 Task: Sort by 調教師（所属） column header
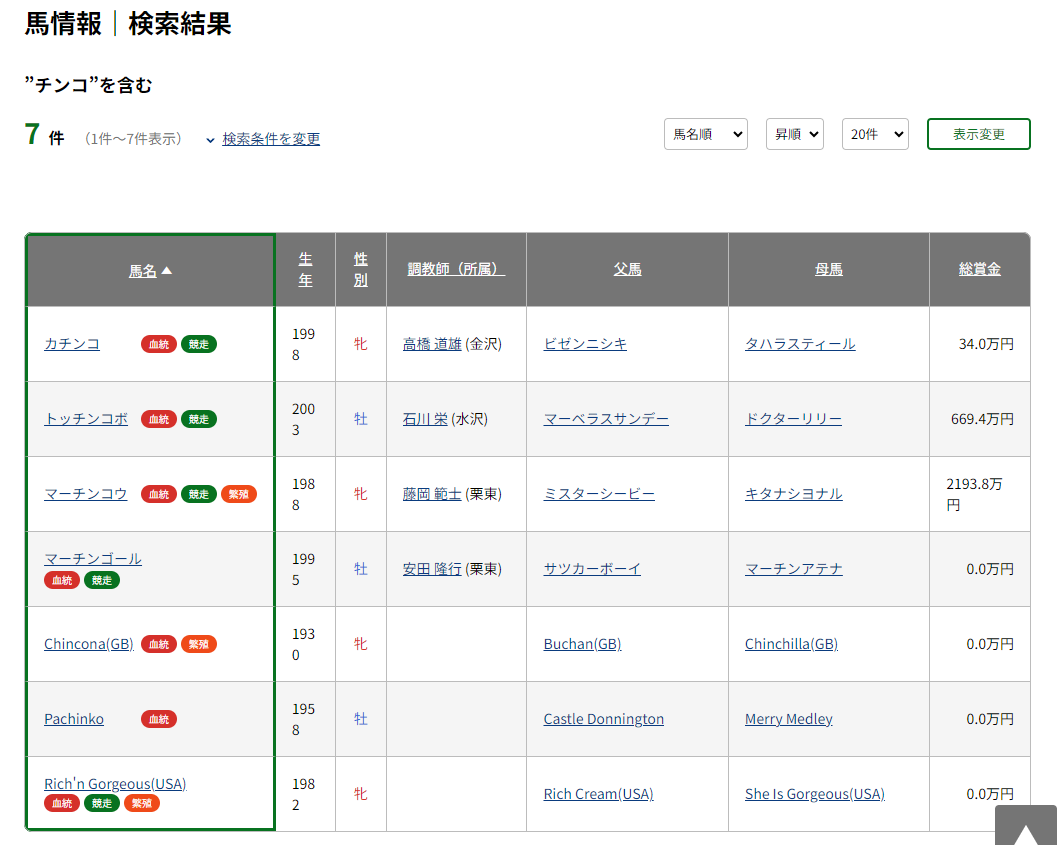456,269
